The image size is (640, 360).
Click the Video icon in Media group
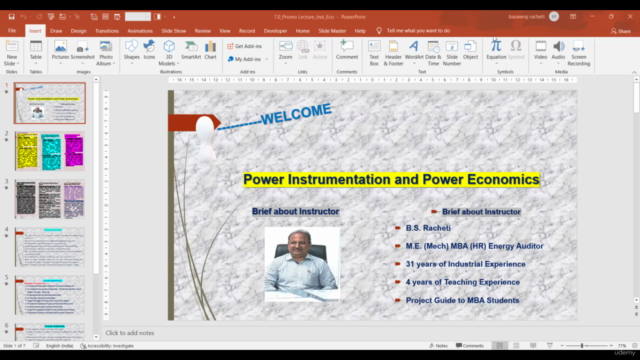tap(540, 46)
